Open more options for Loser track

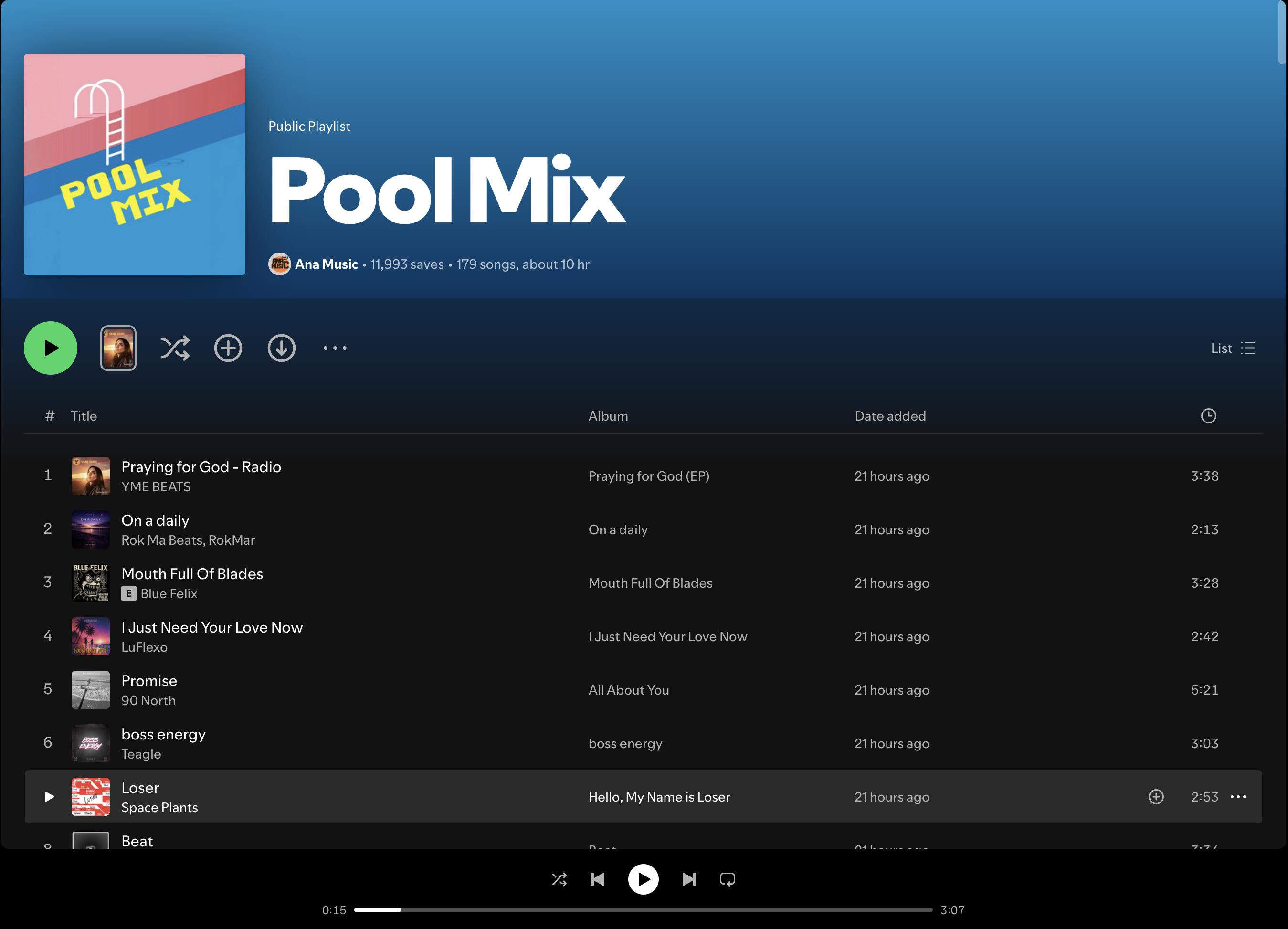click(x=1238, y=797)
